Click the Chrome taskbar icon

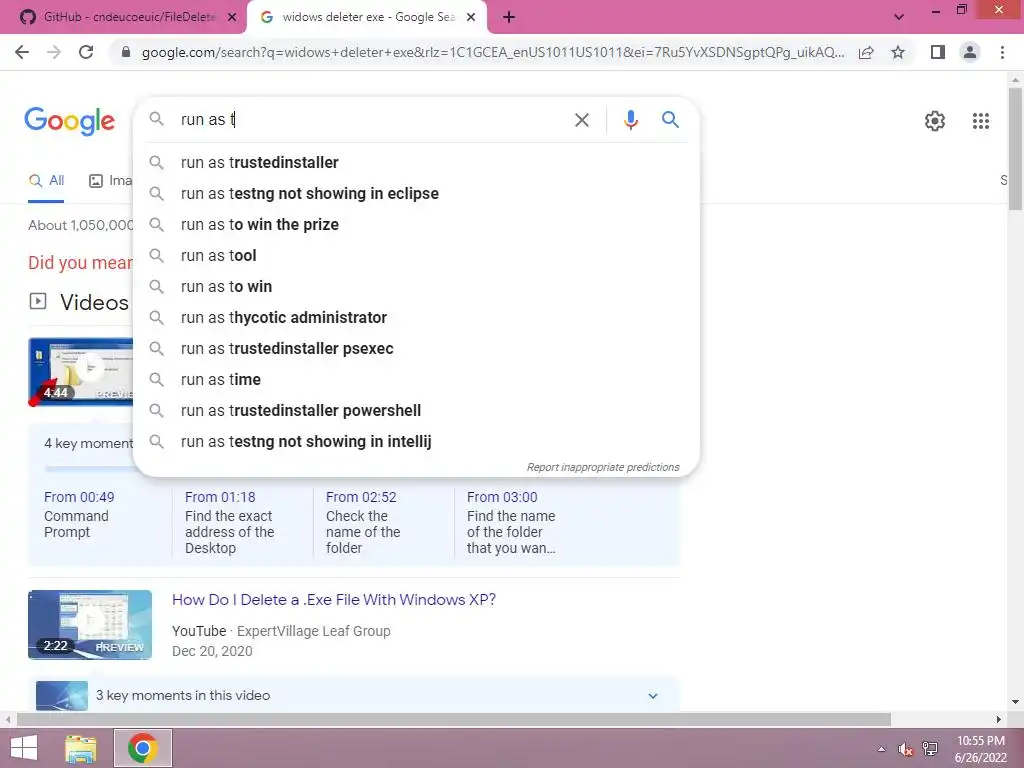(143, 748)
